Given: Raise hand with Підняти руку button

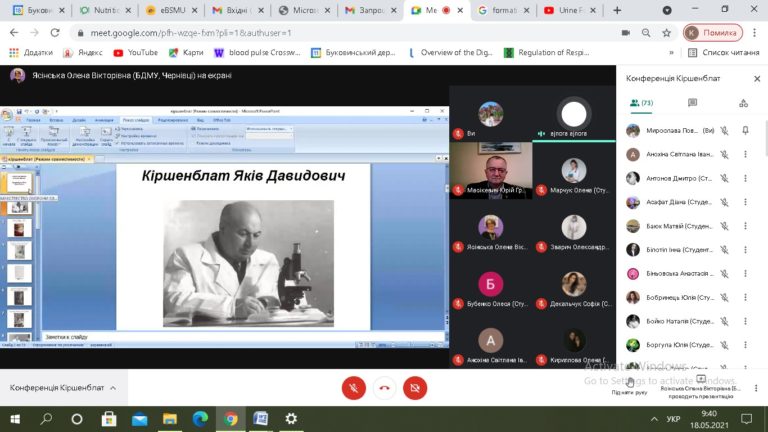Looking at the screenshot, I should [630, 385].
